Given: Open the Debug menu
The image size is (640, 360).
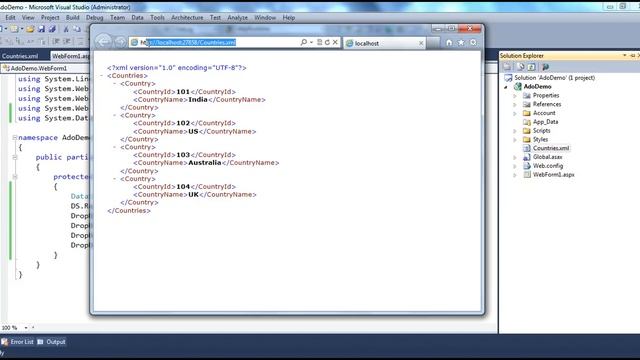Looking at the screenshot, I should pos(94,18).
